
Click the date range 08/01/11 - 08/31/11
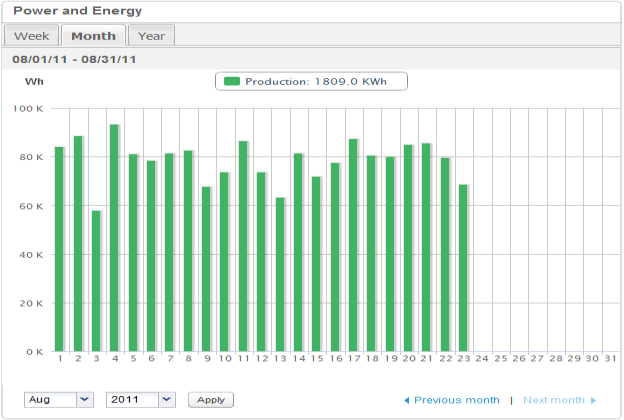coord(74,60)
